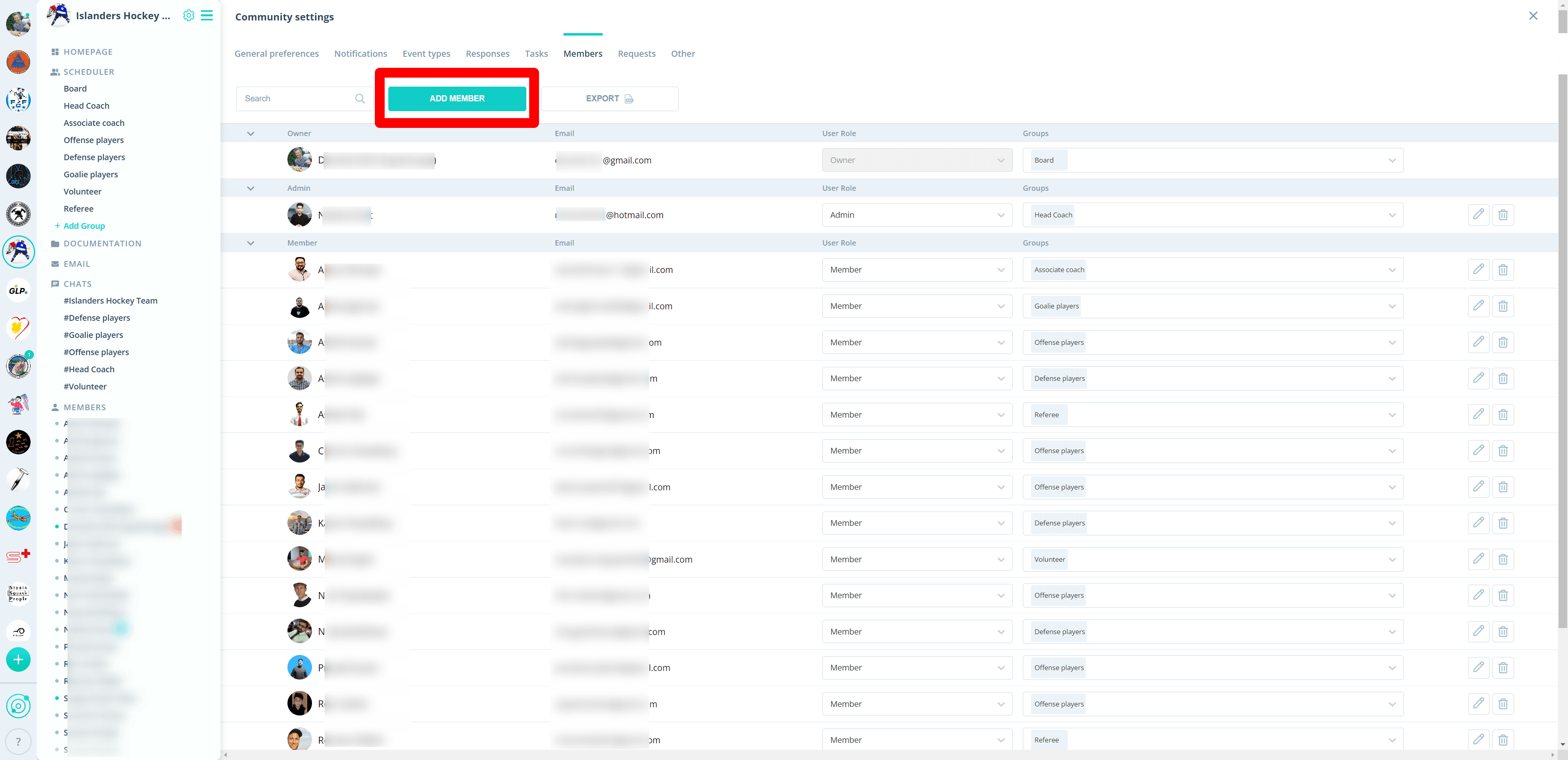Click the trash icon in the Volunteer member row
The width and height of the screenshot is (1568, 760).
click(1503, 559)
